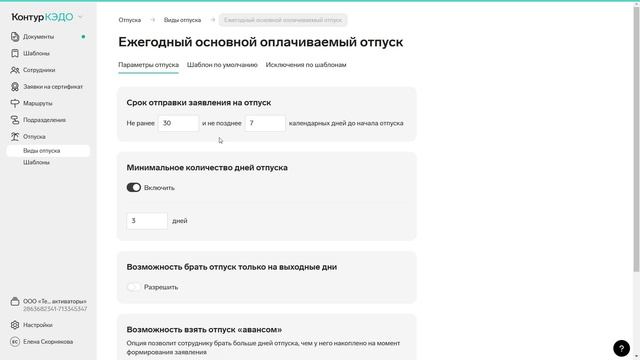Click the Vacations palm tree icon
Viewport: 640px width, 360px height.
[x=15, y=137]
